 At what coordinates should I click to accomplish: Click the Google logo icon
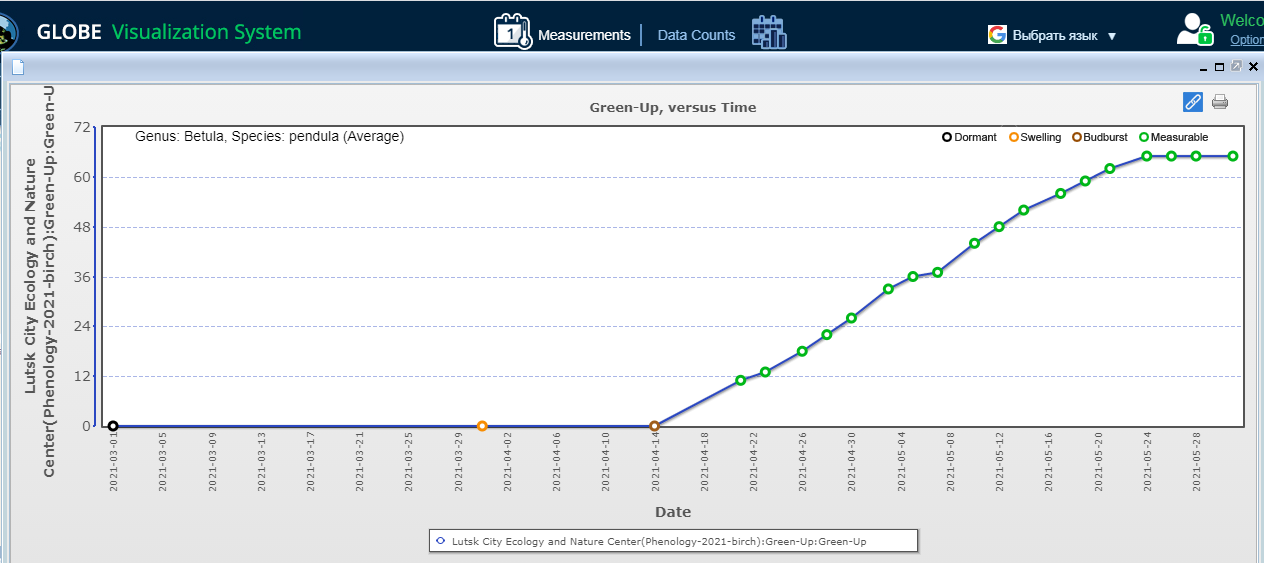point(997,35)
